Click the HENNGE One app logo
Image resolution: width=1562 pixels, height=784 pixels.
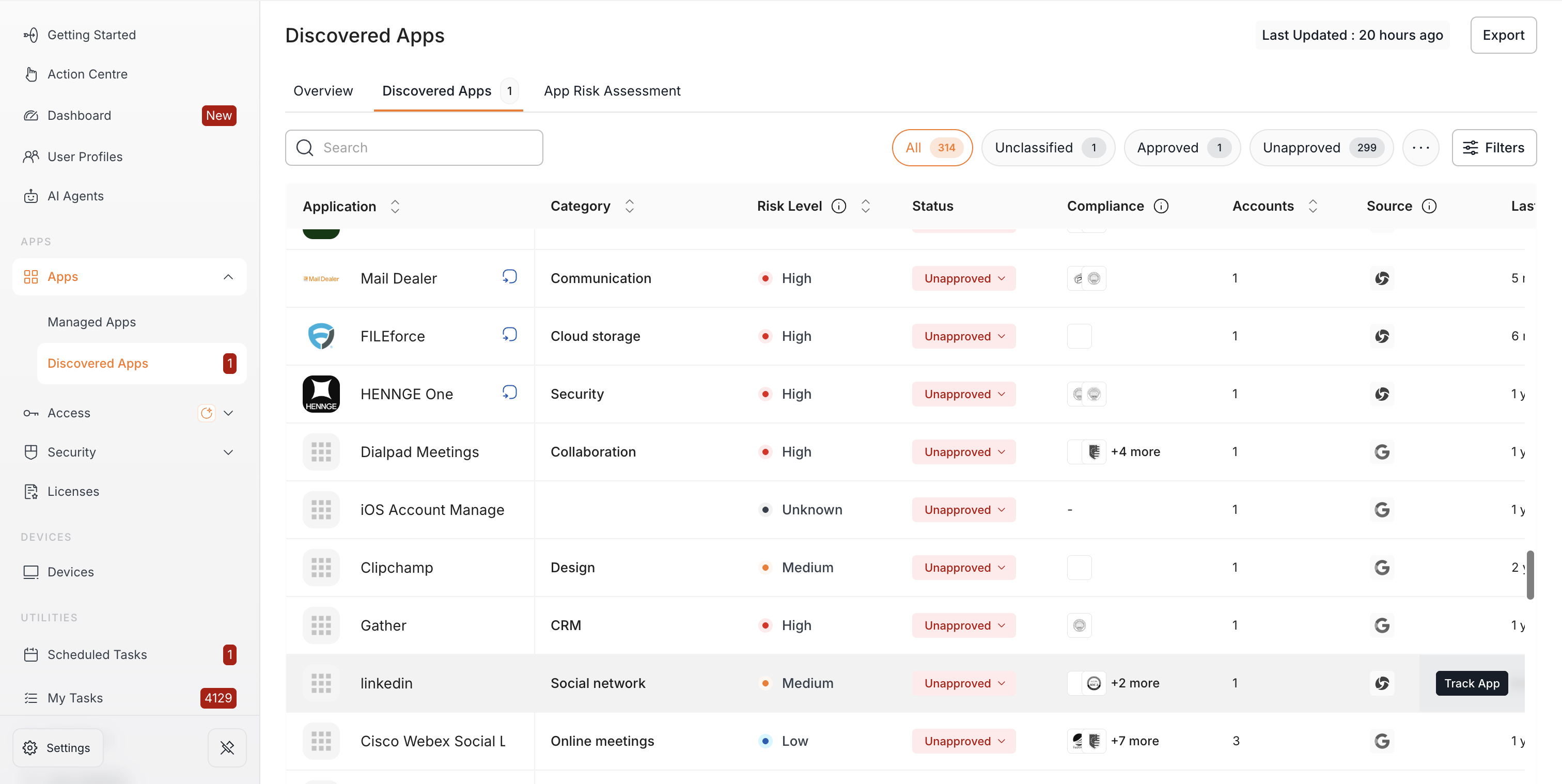coord(321,394)
